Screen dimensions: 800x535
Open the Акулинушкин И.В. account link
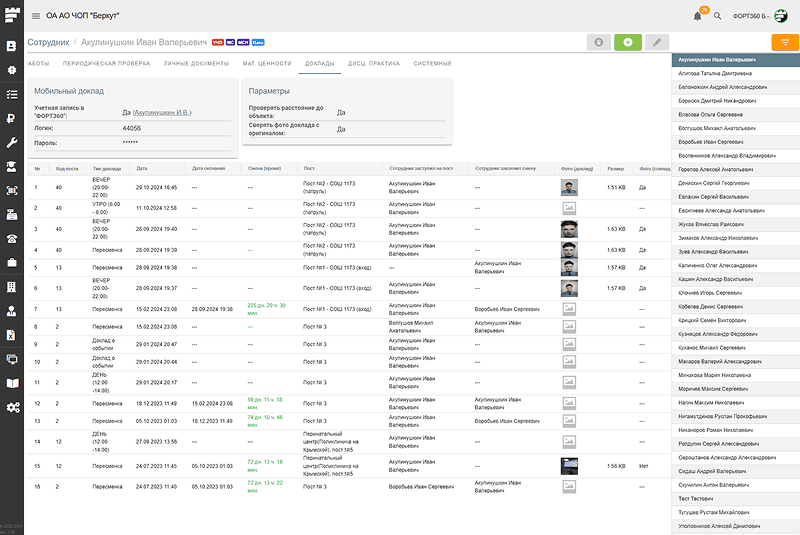pyautogui.click(x=162, y=112)
